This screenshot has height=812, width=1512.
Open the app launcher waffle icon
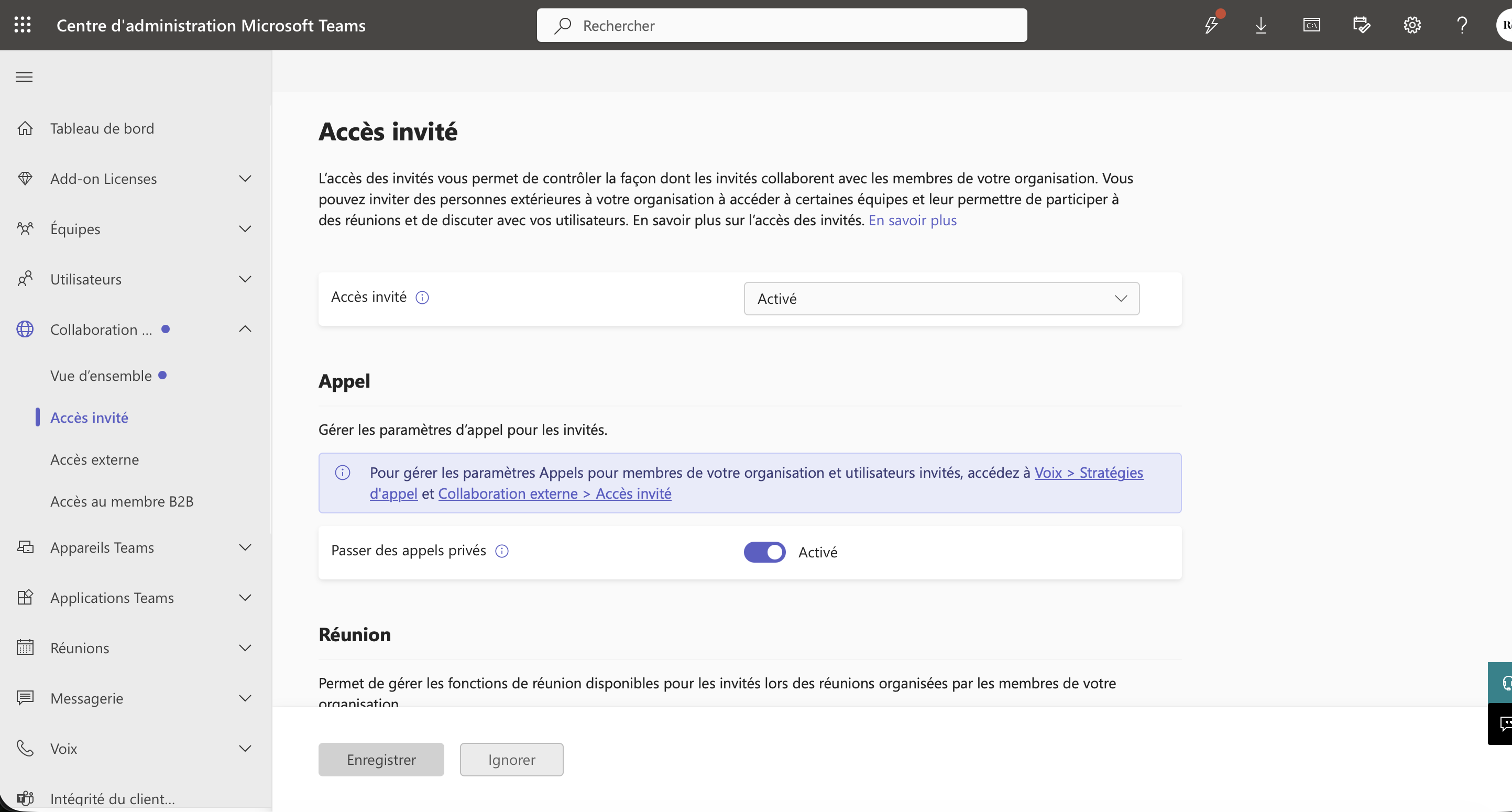click(23, 25)
